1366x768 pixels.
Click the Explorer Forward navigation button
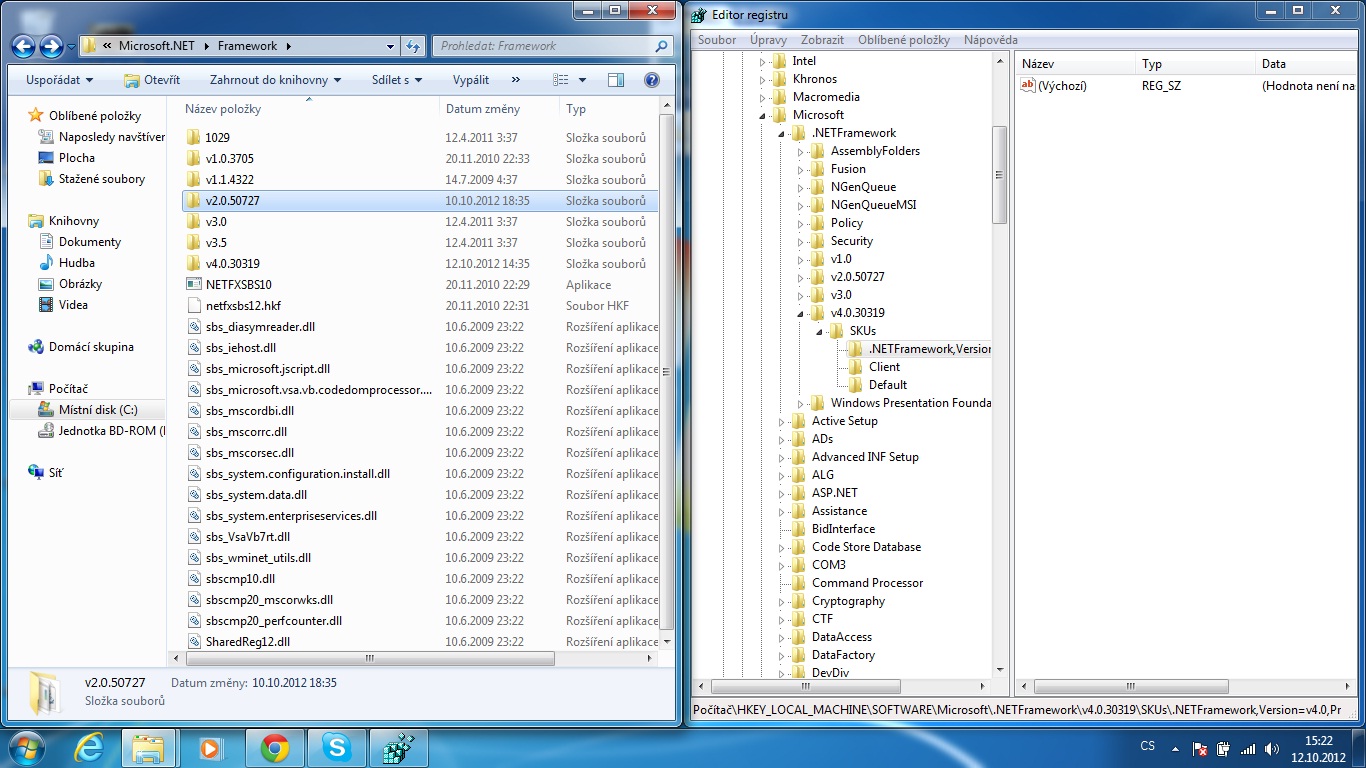point(51,46)
